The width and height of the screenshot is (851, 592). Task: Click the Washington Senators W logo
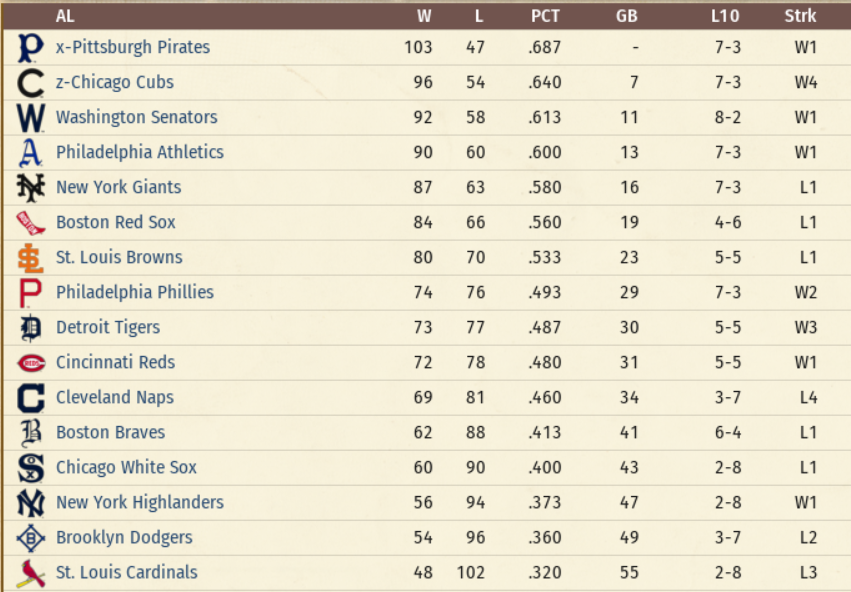click(31, 117)
